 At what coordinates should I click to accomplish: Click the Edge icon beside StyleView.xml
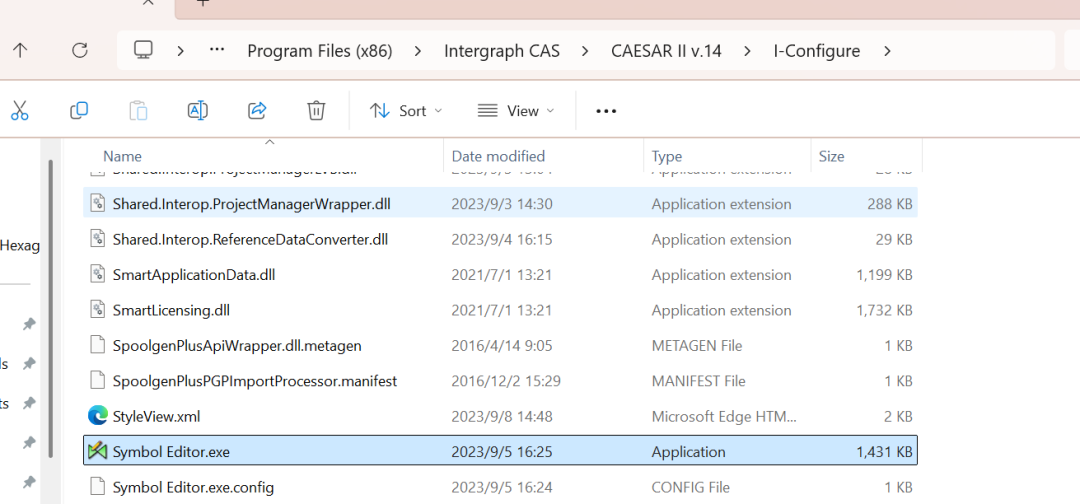(x=98, y=416)
